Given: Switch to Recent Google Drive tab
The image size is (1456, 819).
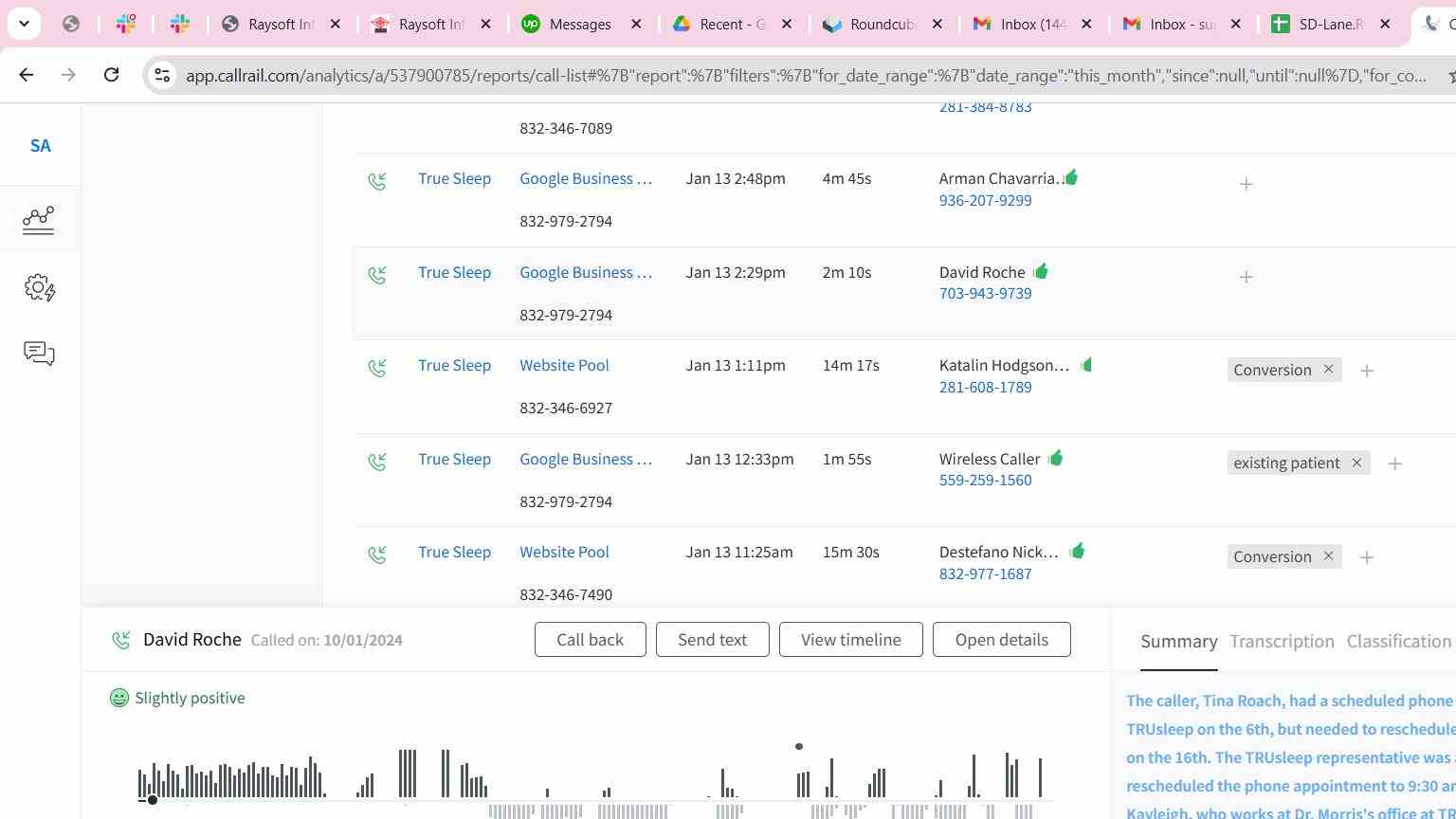Looking at the screenshot, I should tap(731, 24).
